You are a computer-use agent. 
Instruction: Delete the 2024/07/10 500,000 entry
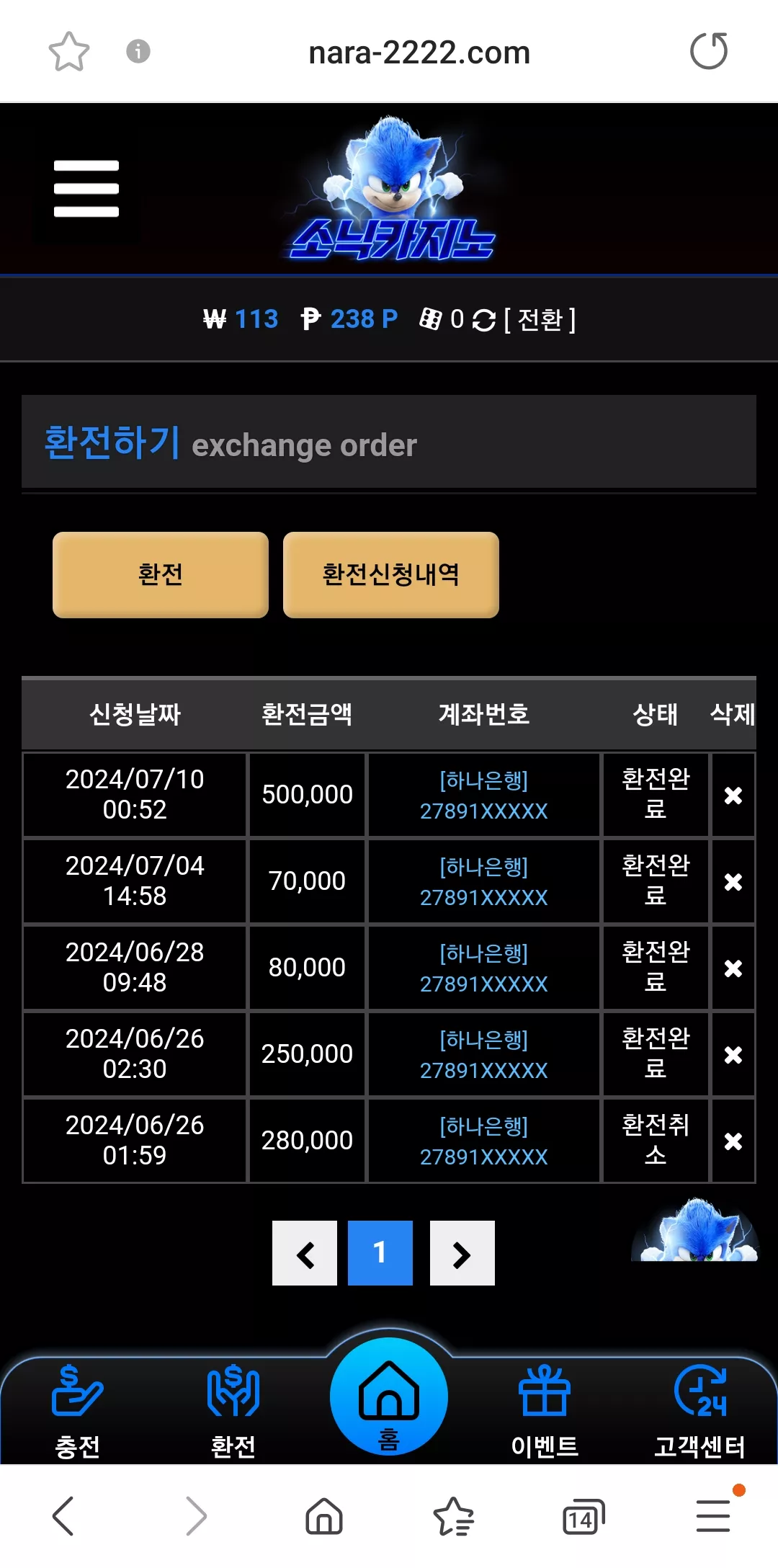[733, 796]
